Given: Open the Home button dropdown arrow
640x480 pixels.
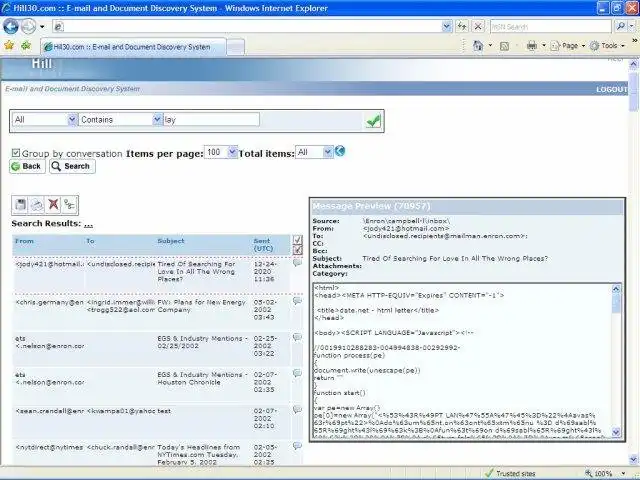Looking at the screenshot, I should (490, 46).
